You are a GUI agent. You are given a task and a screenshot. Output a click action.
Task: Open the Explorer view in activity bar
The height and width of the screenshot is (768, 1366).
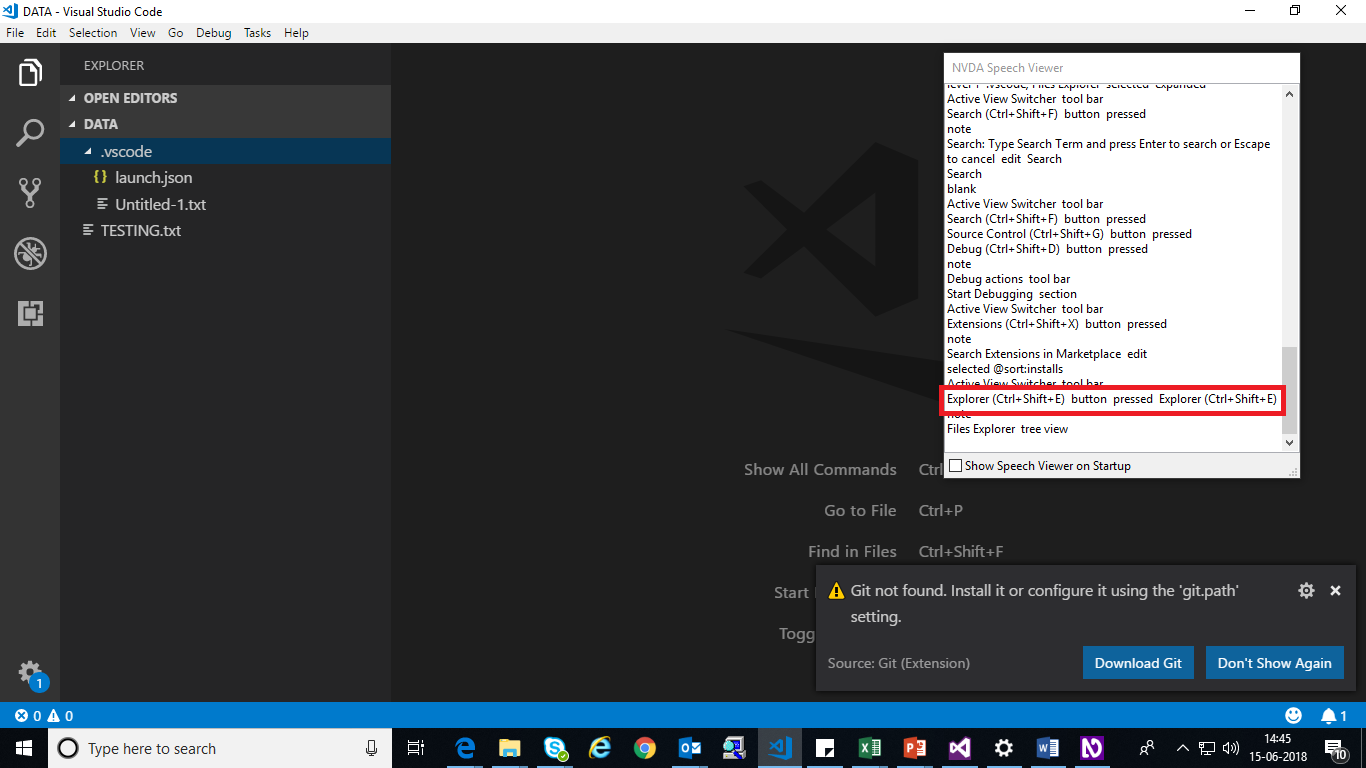coord(30,73)
